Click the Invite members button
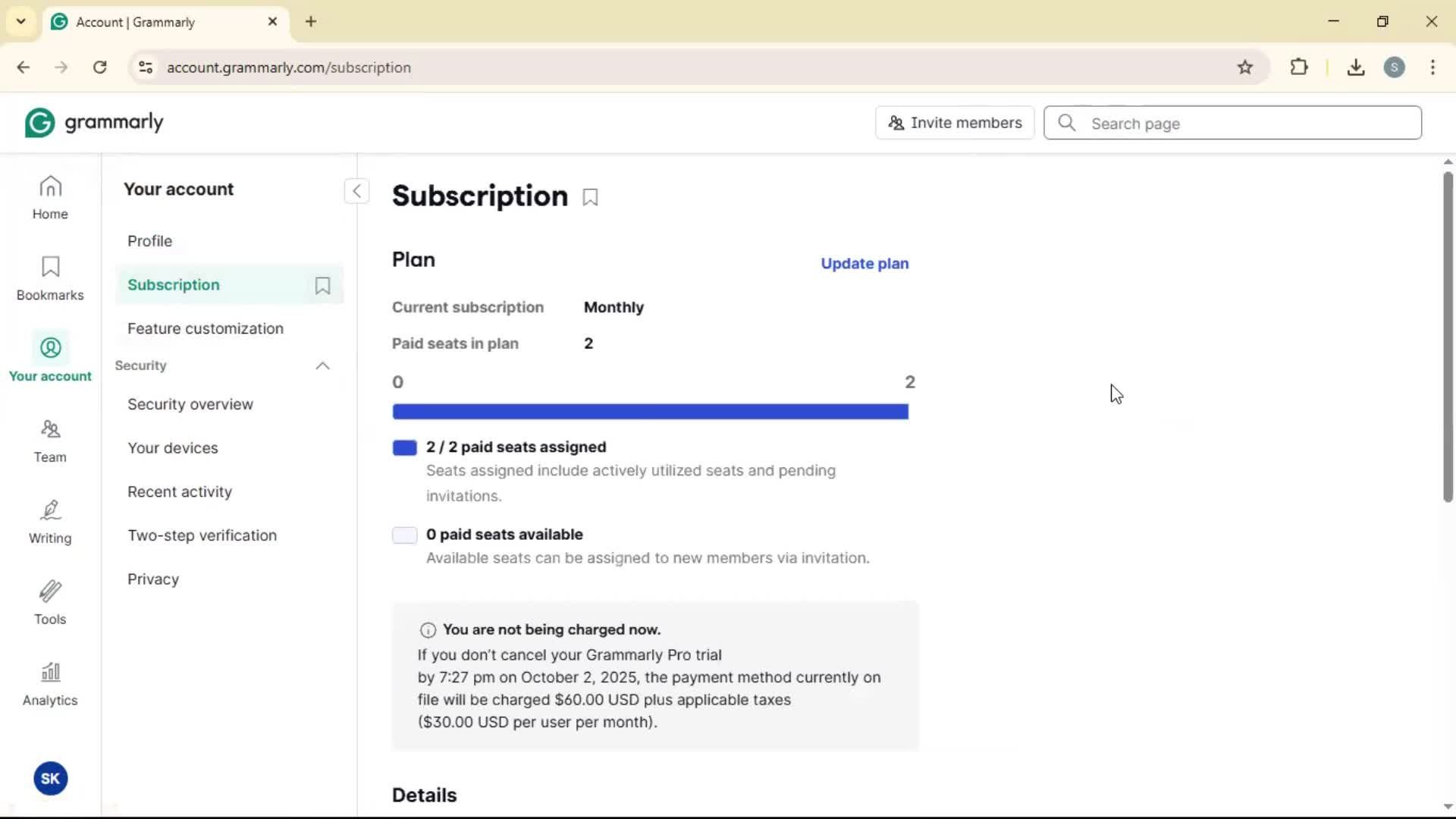Image resolution: width=1456 pixels, height=819 pixels. (955, 123)
